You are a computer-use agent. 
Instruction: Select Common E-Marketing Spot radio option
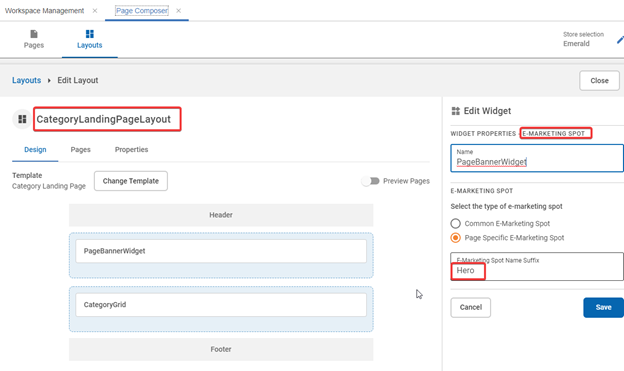pos(456,223)
